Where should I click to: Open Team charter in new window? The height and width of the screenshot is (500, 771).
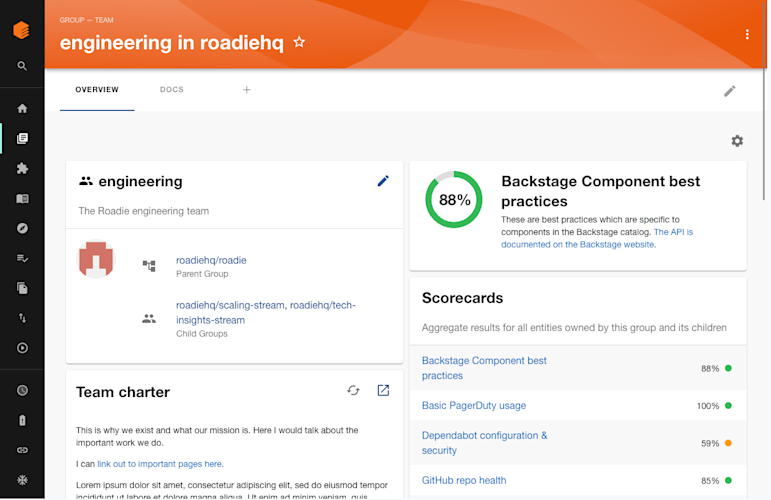[x=383, y=390]
